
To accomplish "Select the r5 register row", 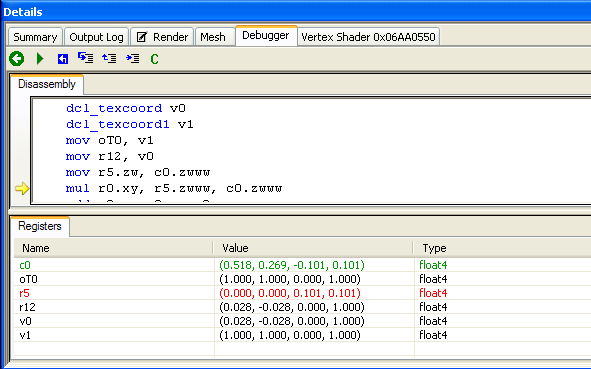I will (x=302, y=293).
